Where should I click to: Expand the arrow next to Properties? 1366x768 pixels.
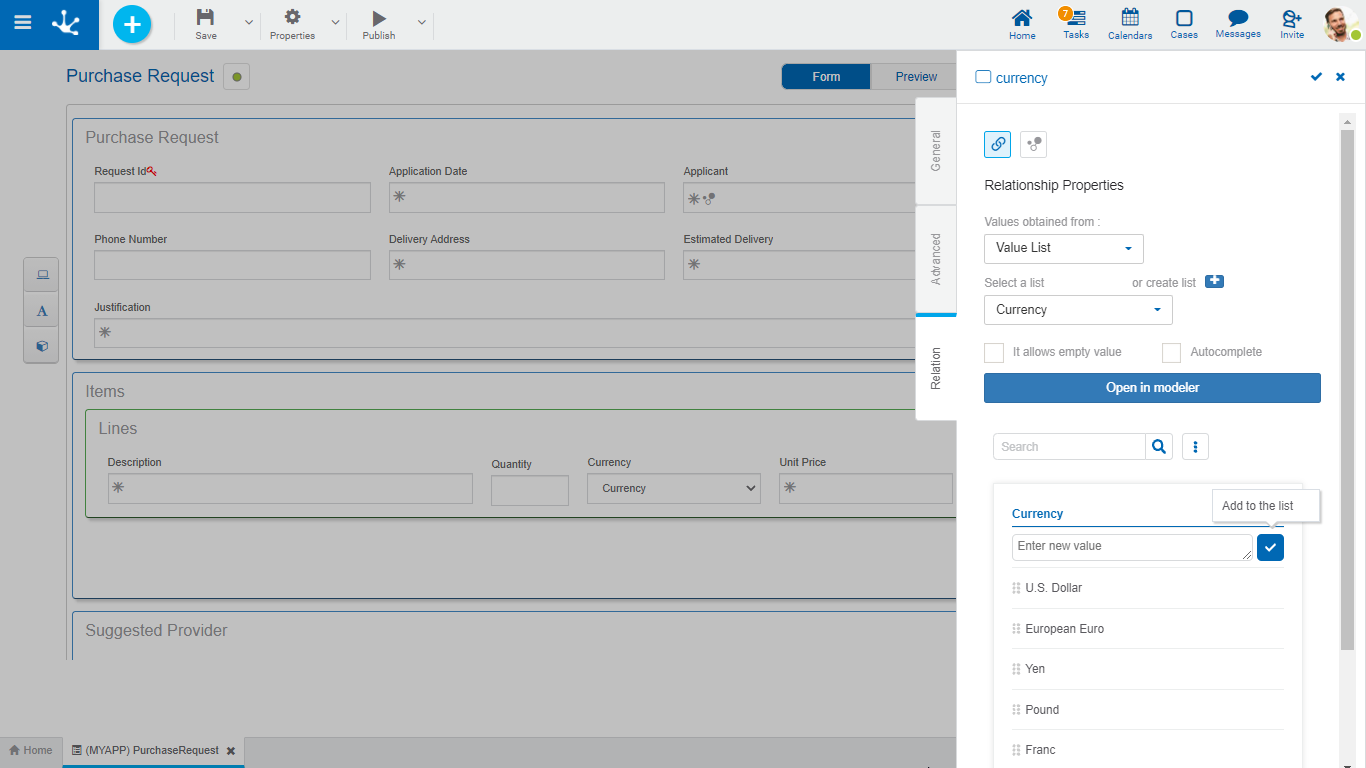pos(335,22)
